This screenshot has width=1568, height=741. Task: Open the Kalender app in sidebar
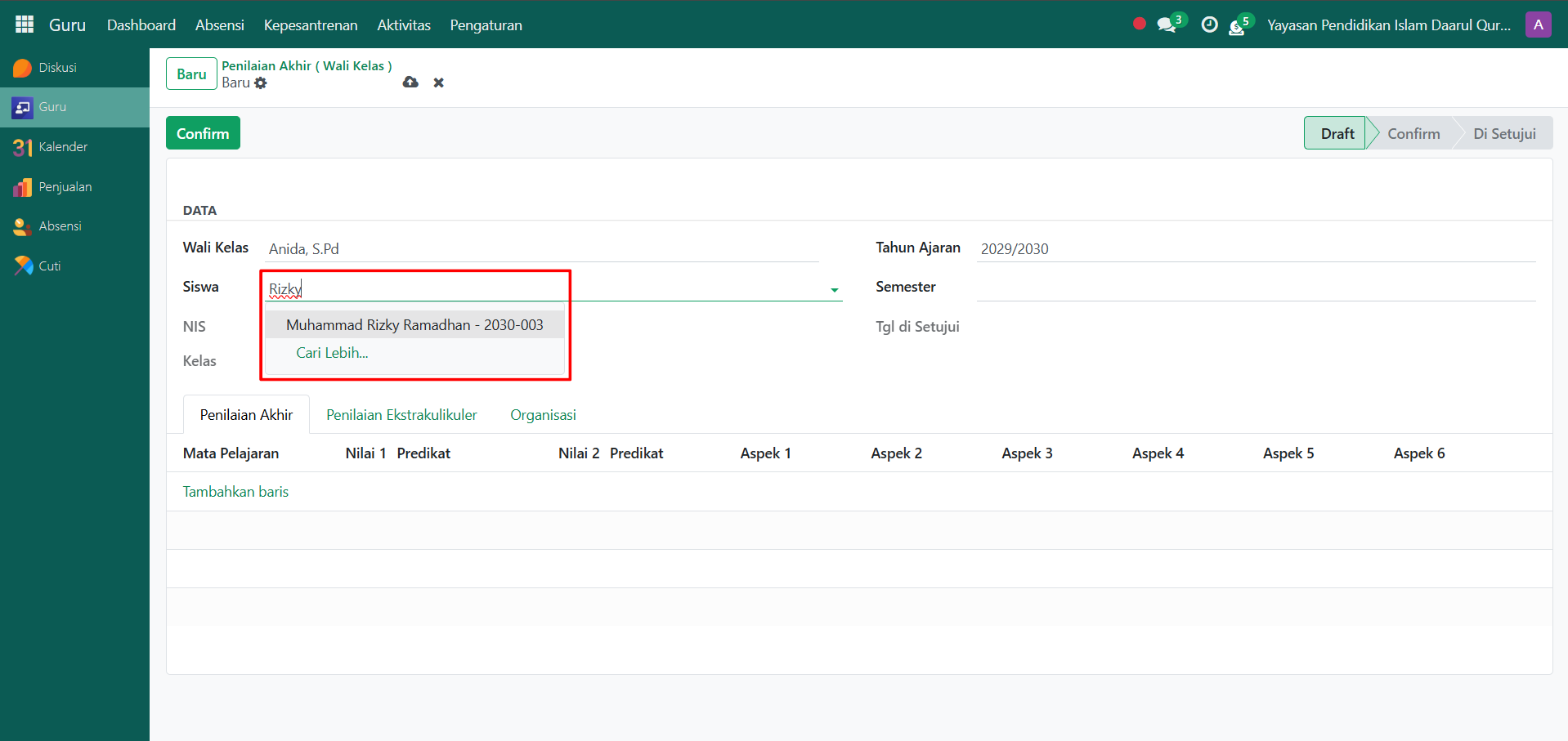pos(62,147)
